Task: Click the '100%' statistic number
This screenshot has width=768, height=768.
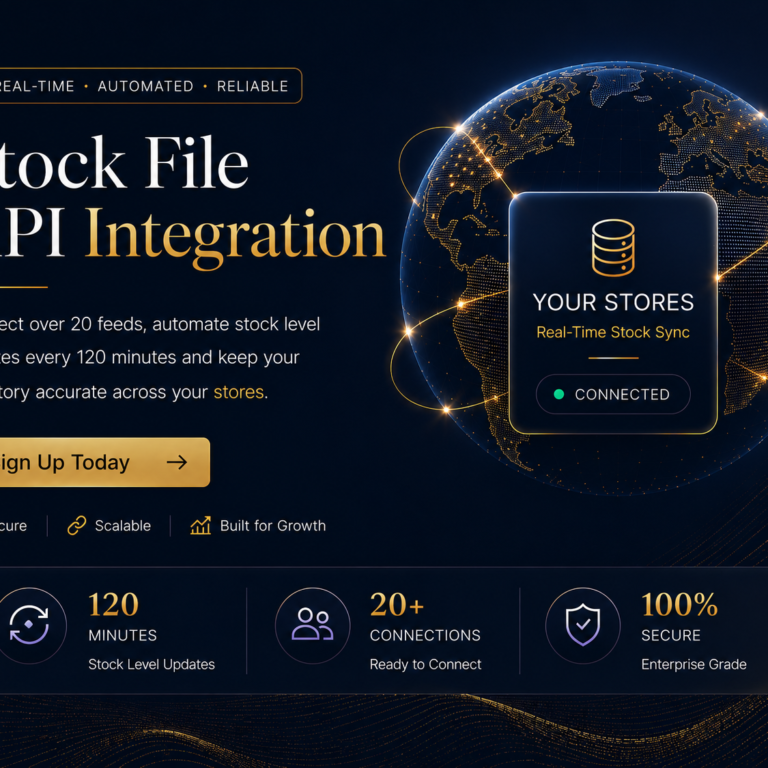Action: click(680, 605)
